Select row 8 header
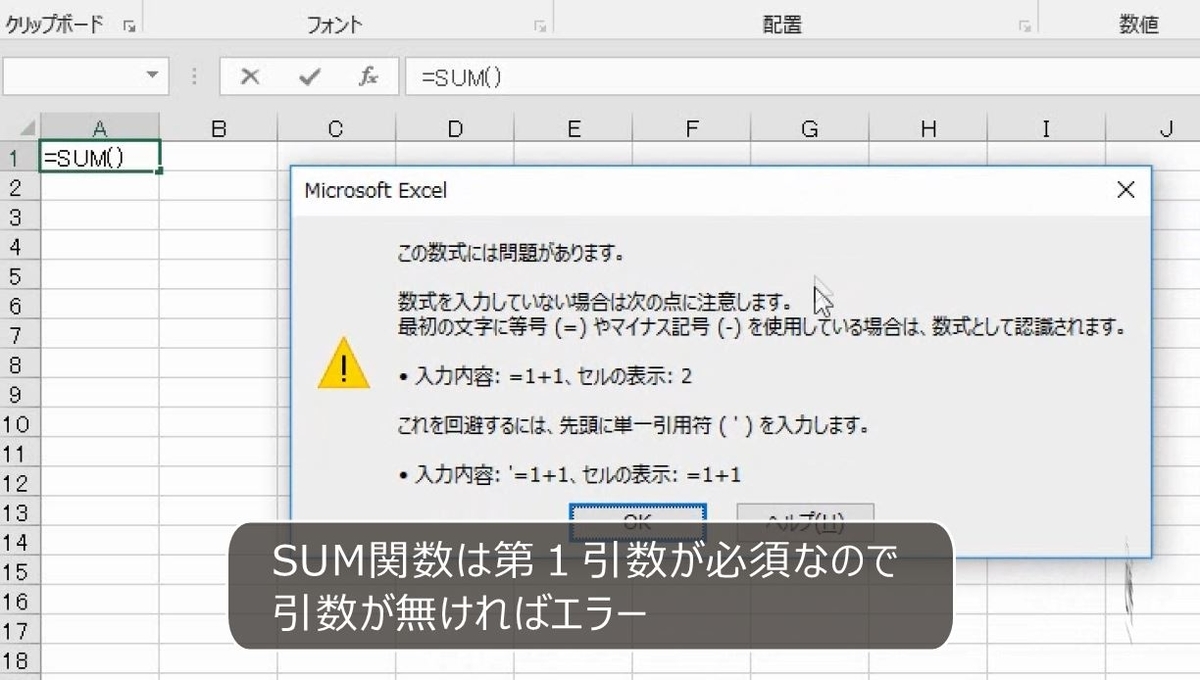This screenshot has width=1200, height=680. 19,365
